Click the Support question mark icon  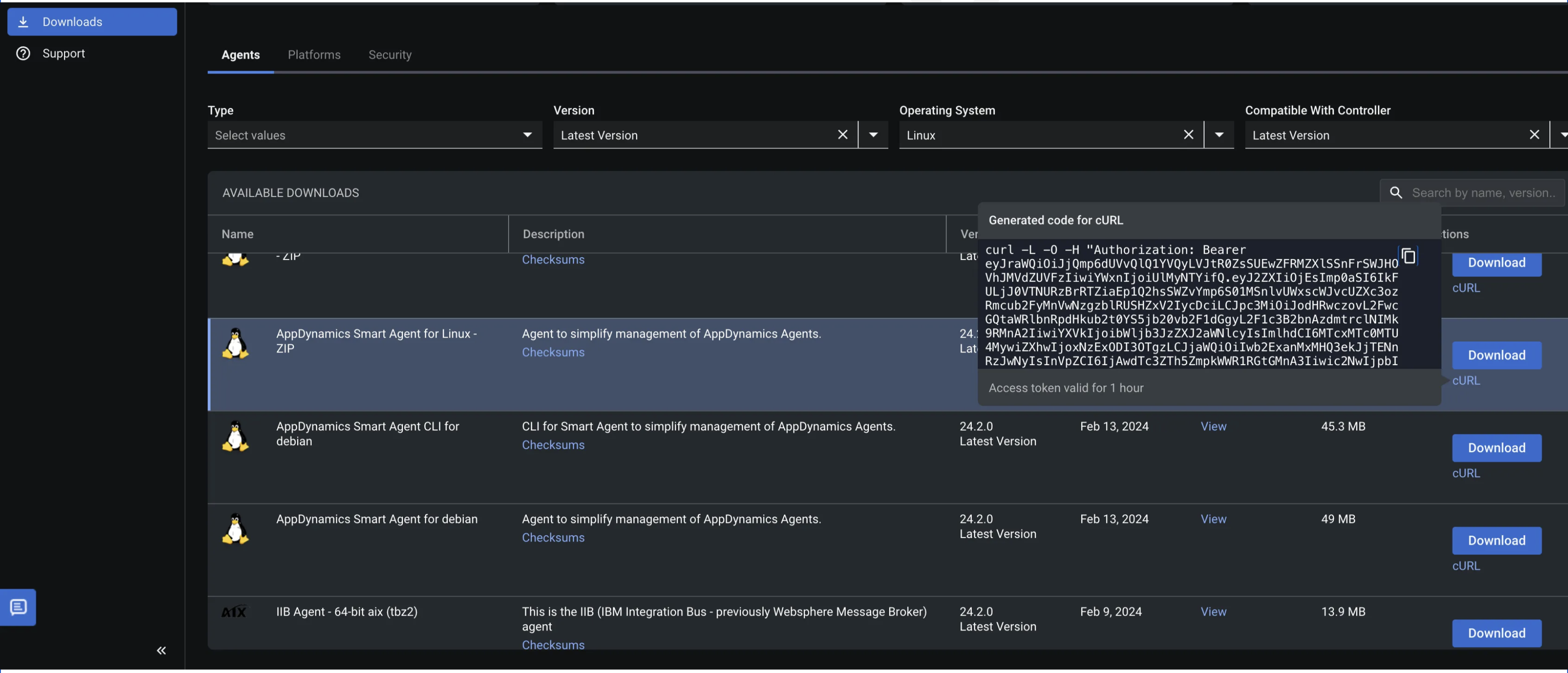coord(23,54)
